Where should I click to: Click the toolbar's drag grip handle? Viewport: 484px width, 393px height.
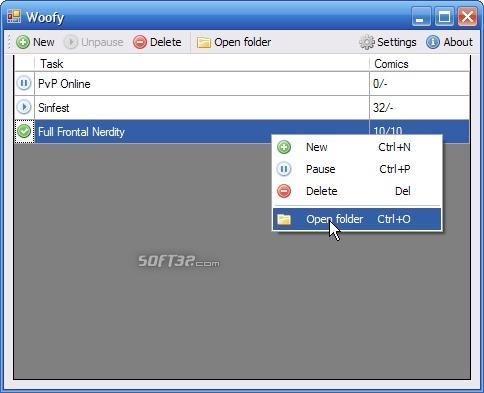tap(9, 42)
